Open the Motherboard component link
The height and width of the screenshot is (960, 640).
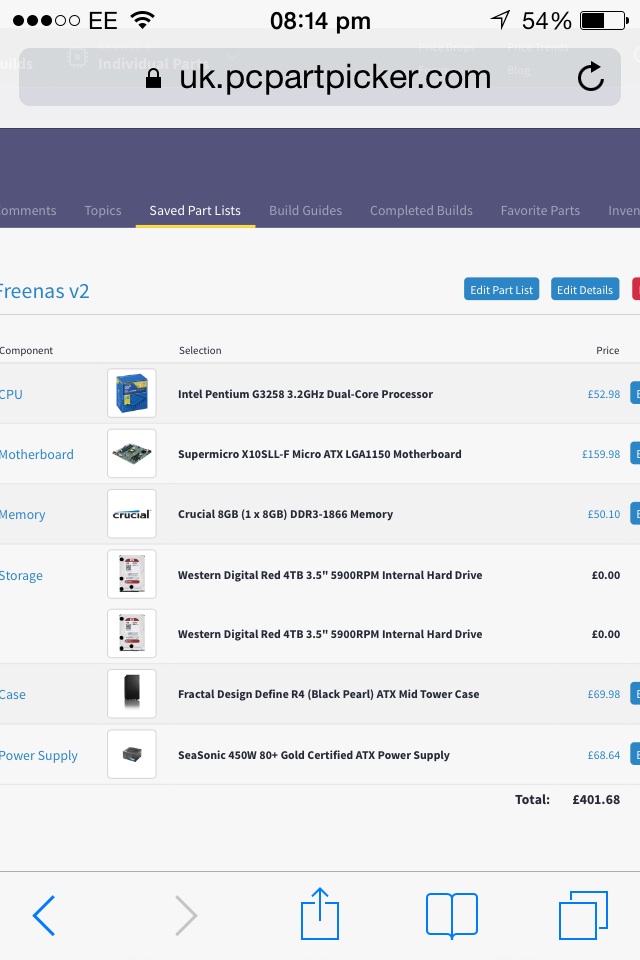click(37, 454)
